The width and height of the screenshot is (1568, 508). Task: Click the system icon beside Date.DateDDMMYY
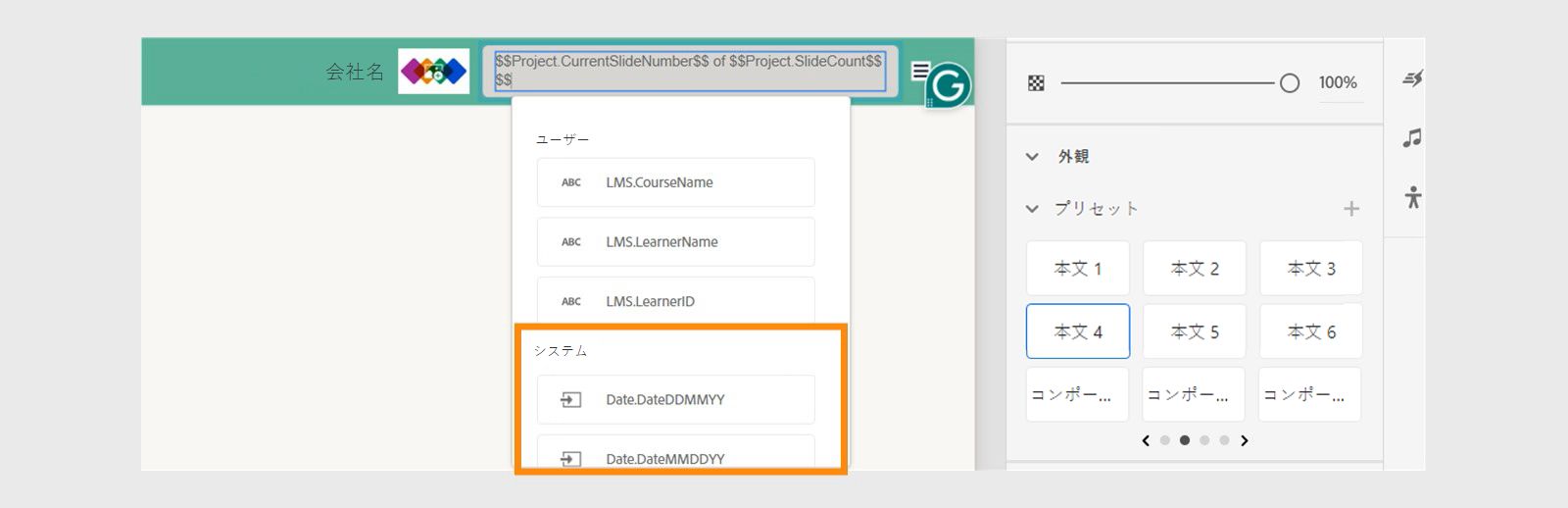(x=571, y=399)
